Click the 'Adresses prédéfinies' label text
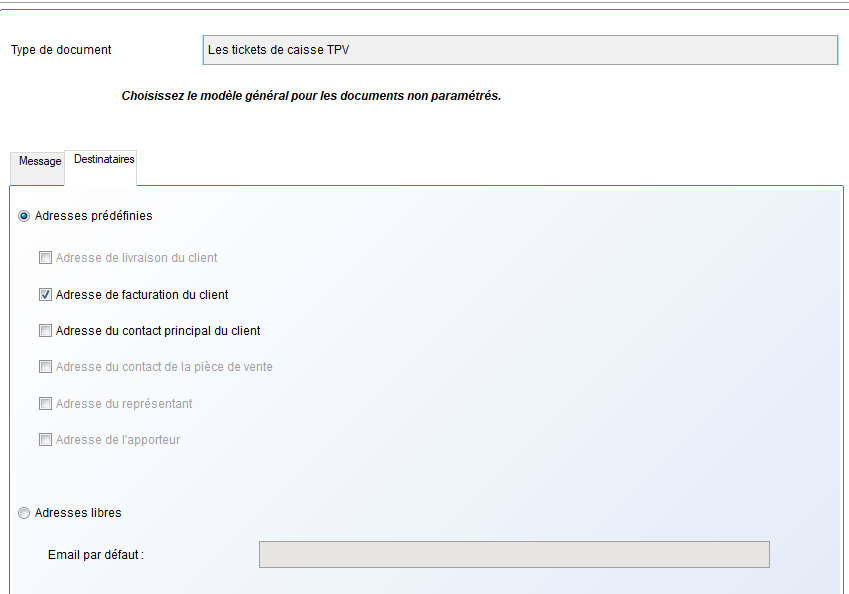Image resolution: width=849 pixels, height=594 pixels. click(93, 216)
